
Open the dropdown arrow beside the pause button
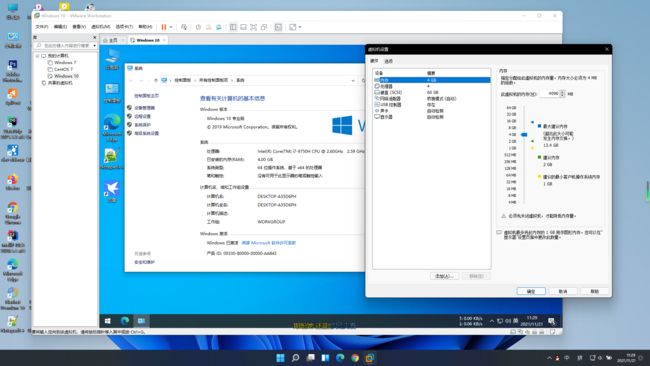(x=171, y=27)
